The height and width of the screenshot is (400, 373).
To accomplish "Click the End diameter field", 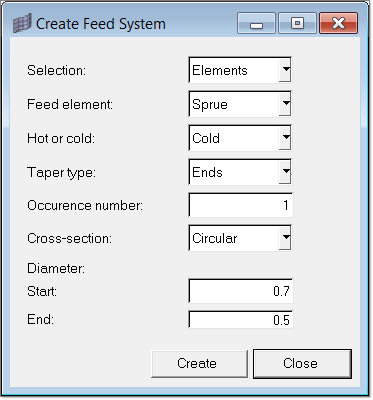I will (x=241, y=320).
